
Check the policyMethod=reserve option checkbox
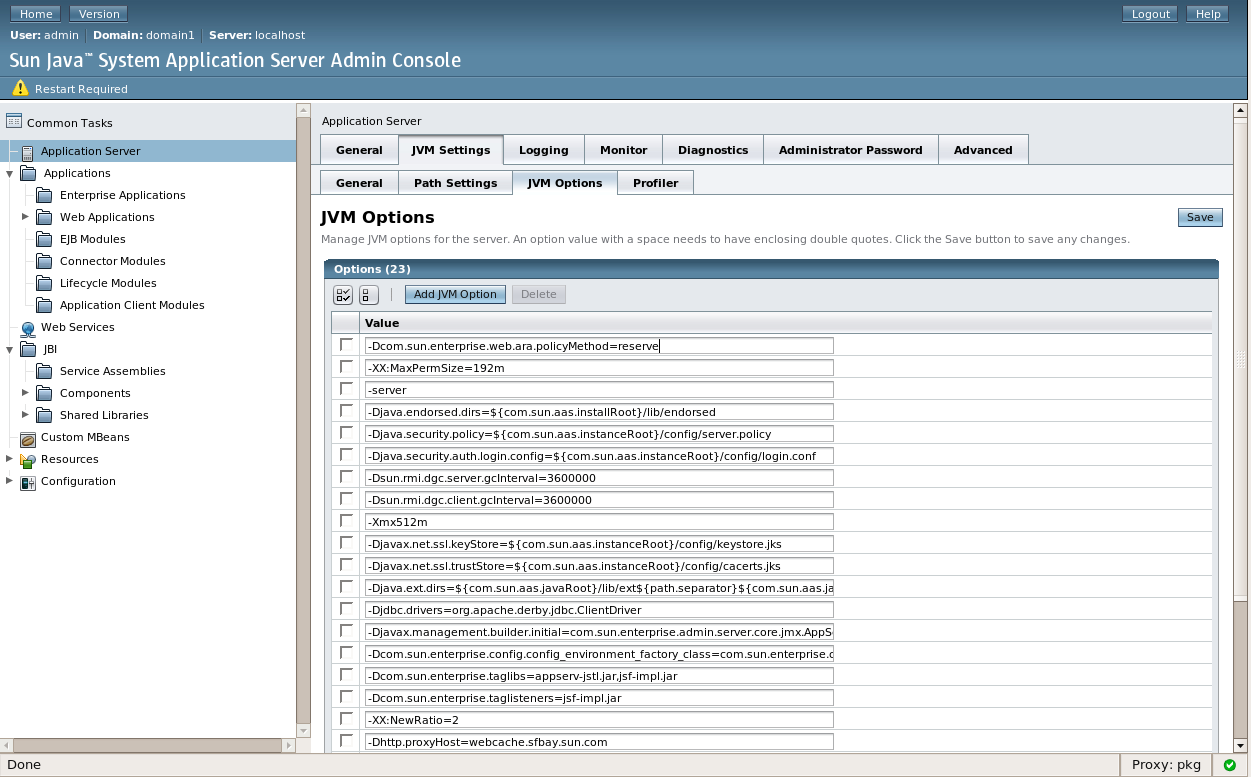click(x=346, y=344)
